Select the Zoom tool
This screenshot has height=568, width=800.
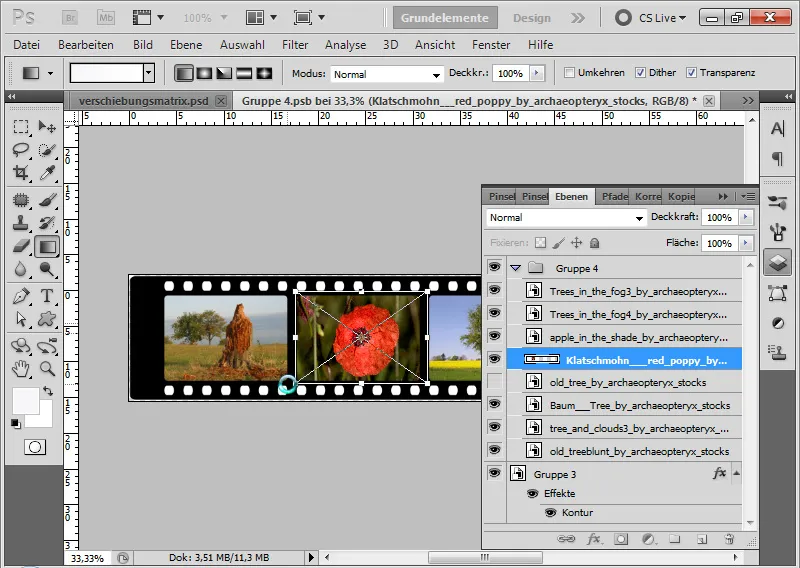(47, 368)
